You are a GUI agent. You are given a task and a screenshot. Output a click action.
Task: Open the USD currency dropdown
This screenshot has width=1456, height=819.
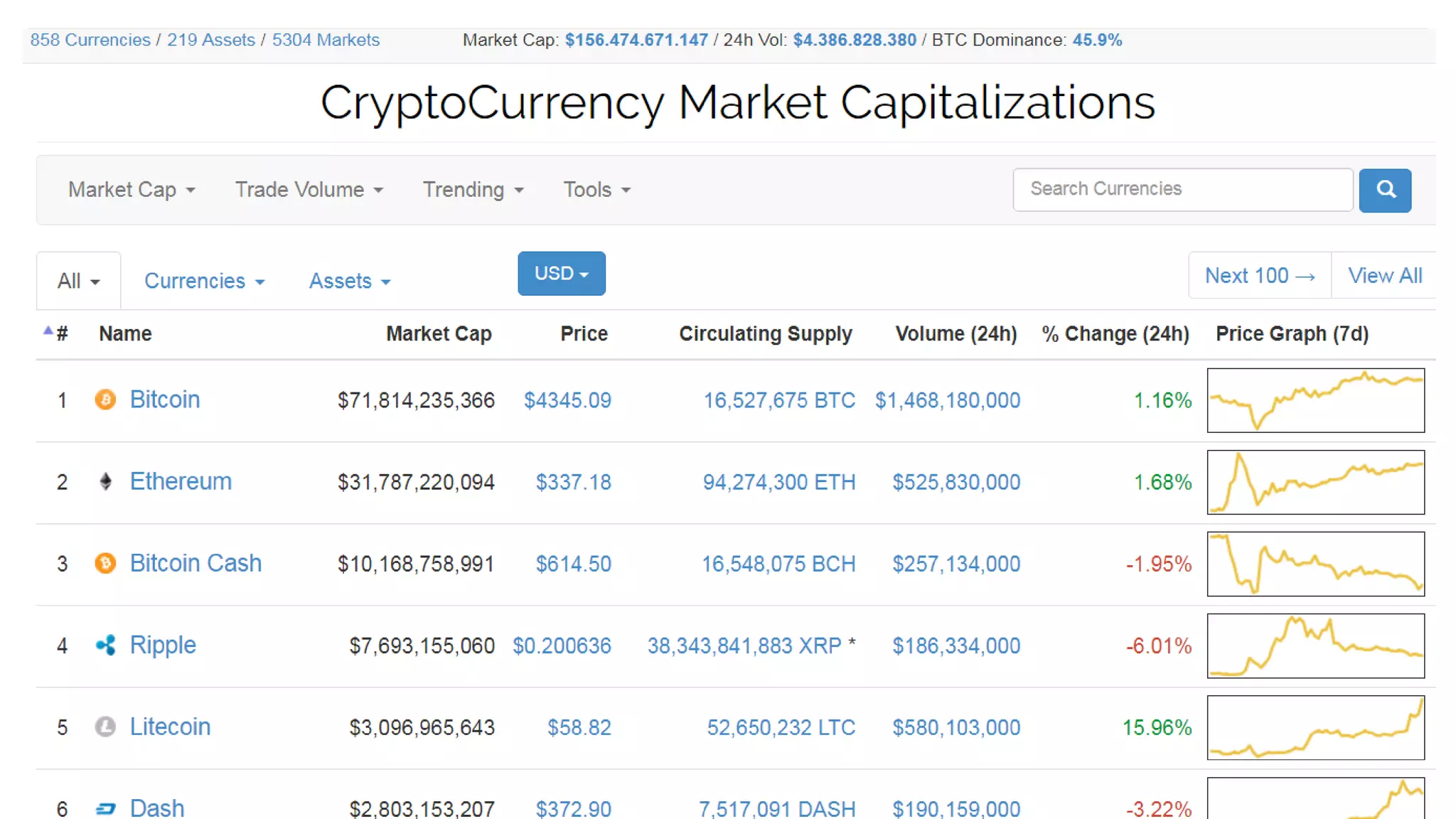coord(561,274)
